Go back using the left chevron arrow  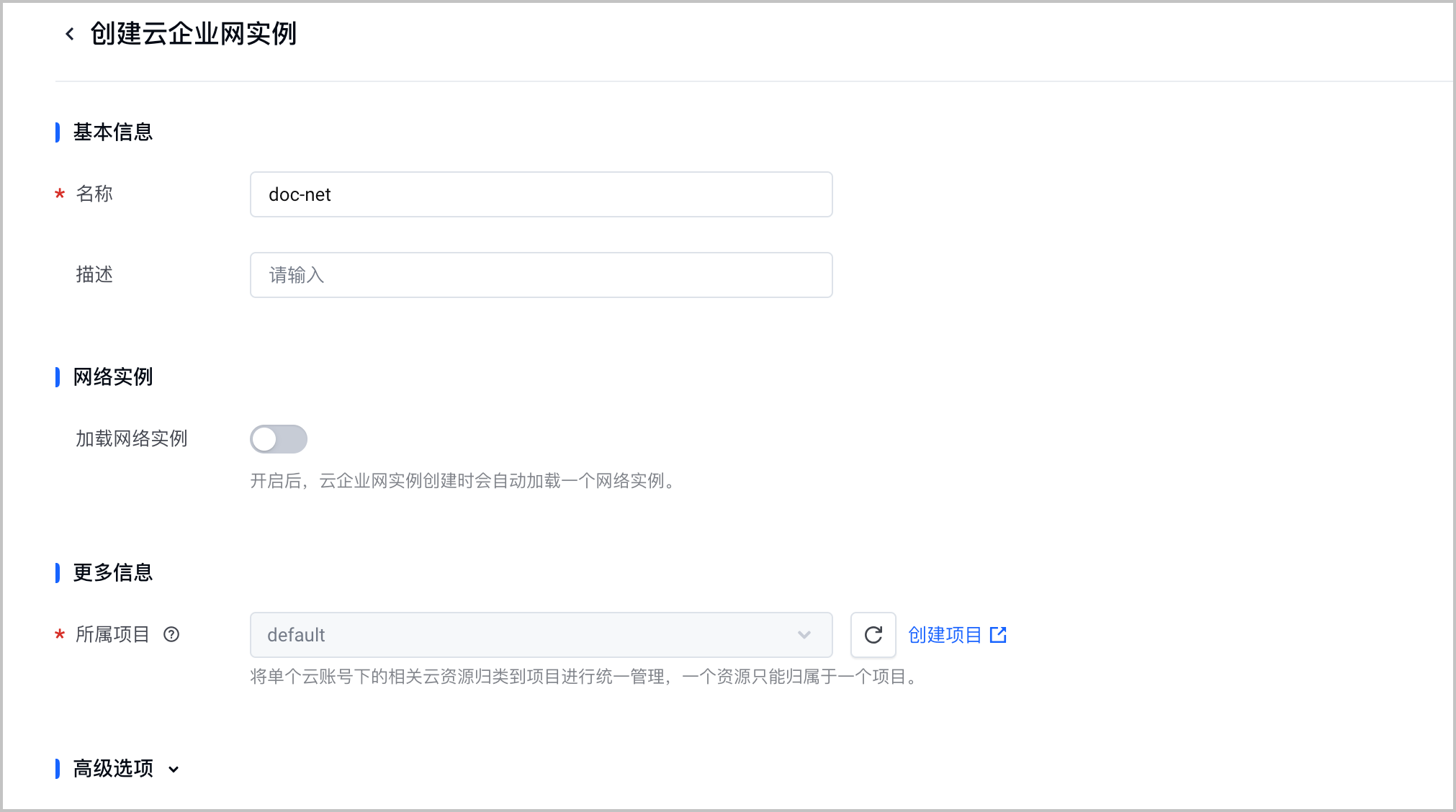tap(70, 34)
